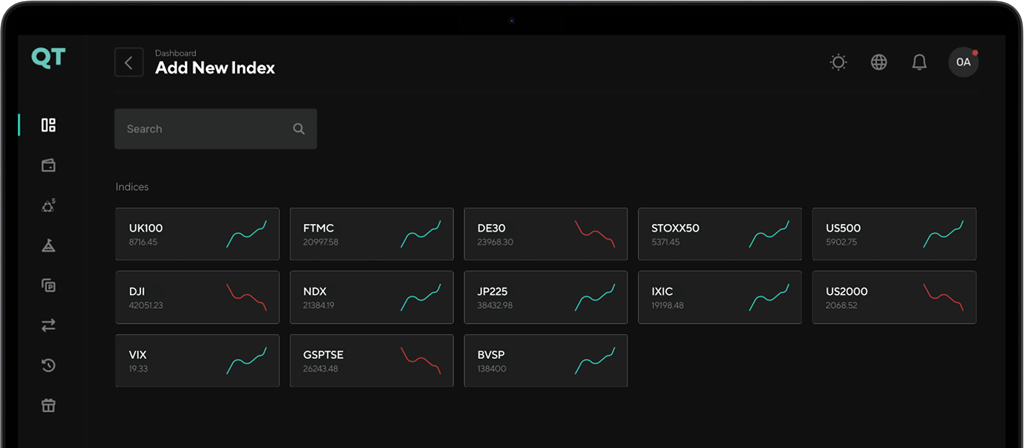Click the QT logo
This screenshot has height=448, width=1024.
pyautogui.click(x=47, y=58)
